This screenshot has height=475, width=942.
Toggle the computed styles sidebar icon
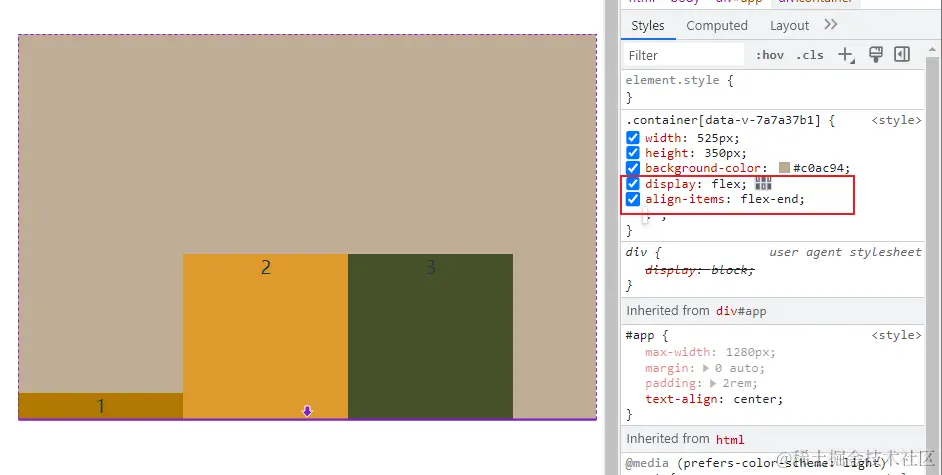(x=902, y=55)
